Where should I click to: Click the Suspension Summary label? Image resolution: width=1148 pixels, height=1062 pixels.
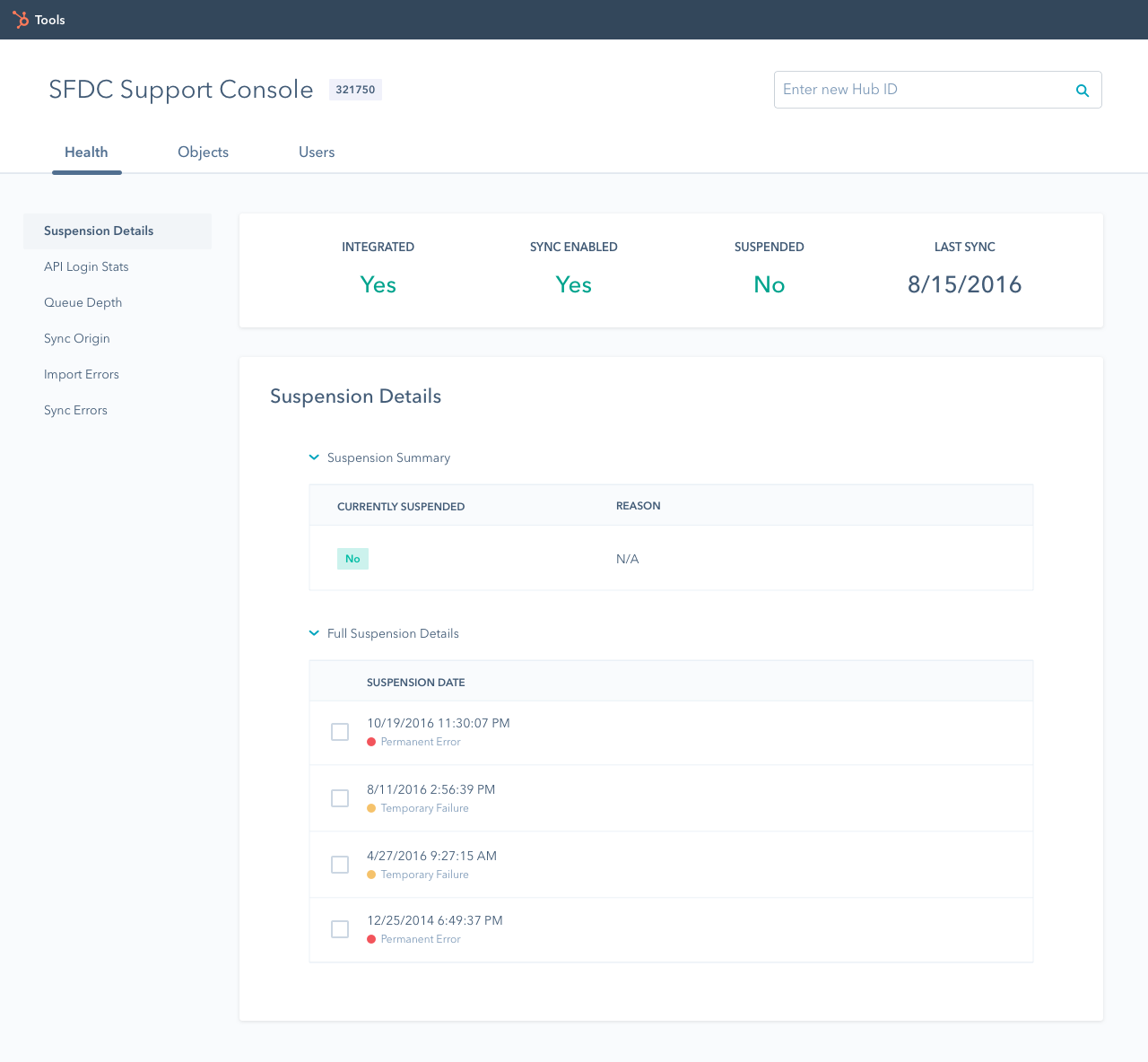(388, 457)
